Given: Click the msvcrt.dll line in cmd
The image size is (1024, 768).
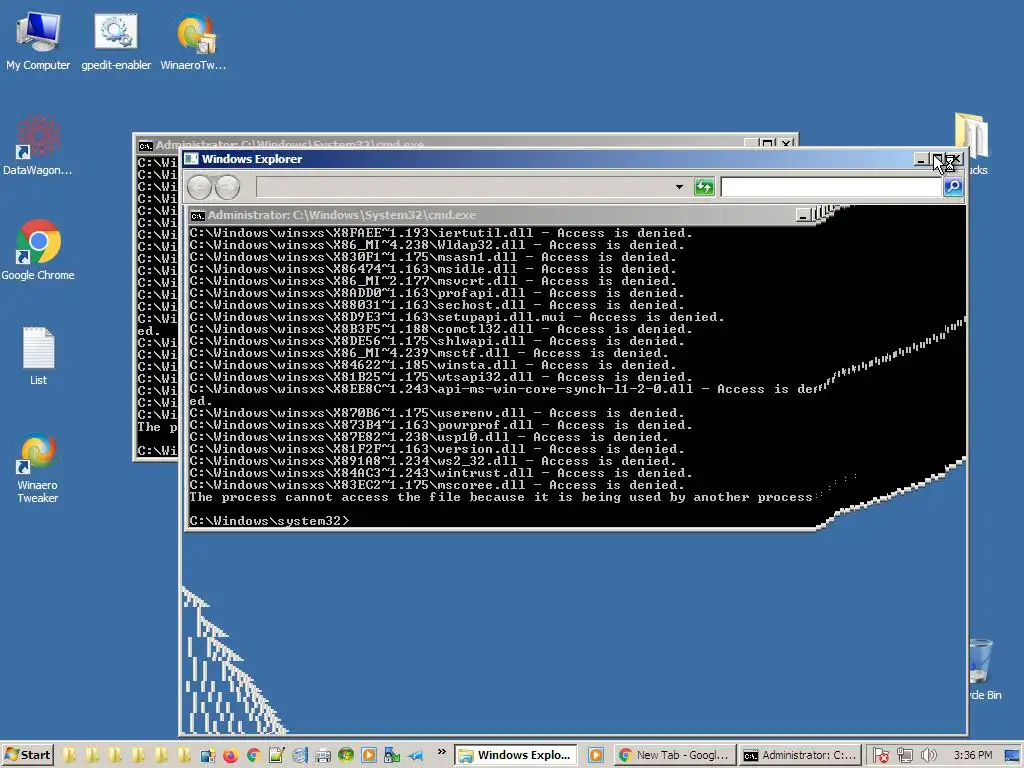Looking at the screenshot, I should (433, 281).
